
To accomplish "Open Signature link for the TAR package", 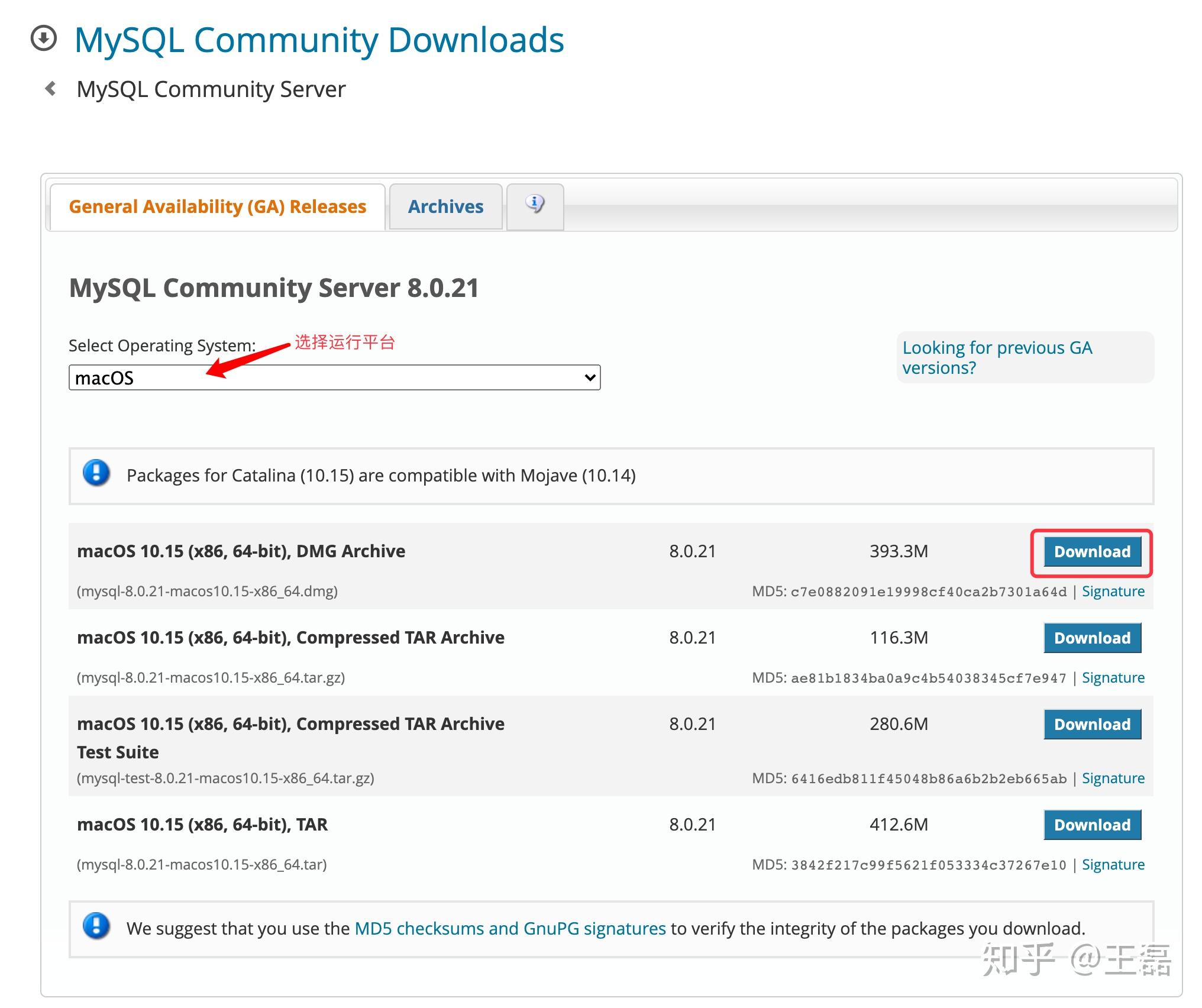I will point(1113,865).
